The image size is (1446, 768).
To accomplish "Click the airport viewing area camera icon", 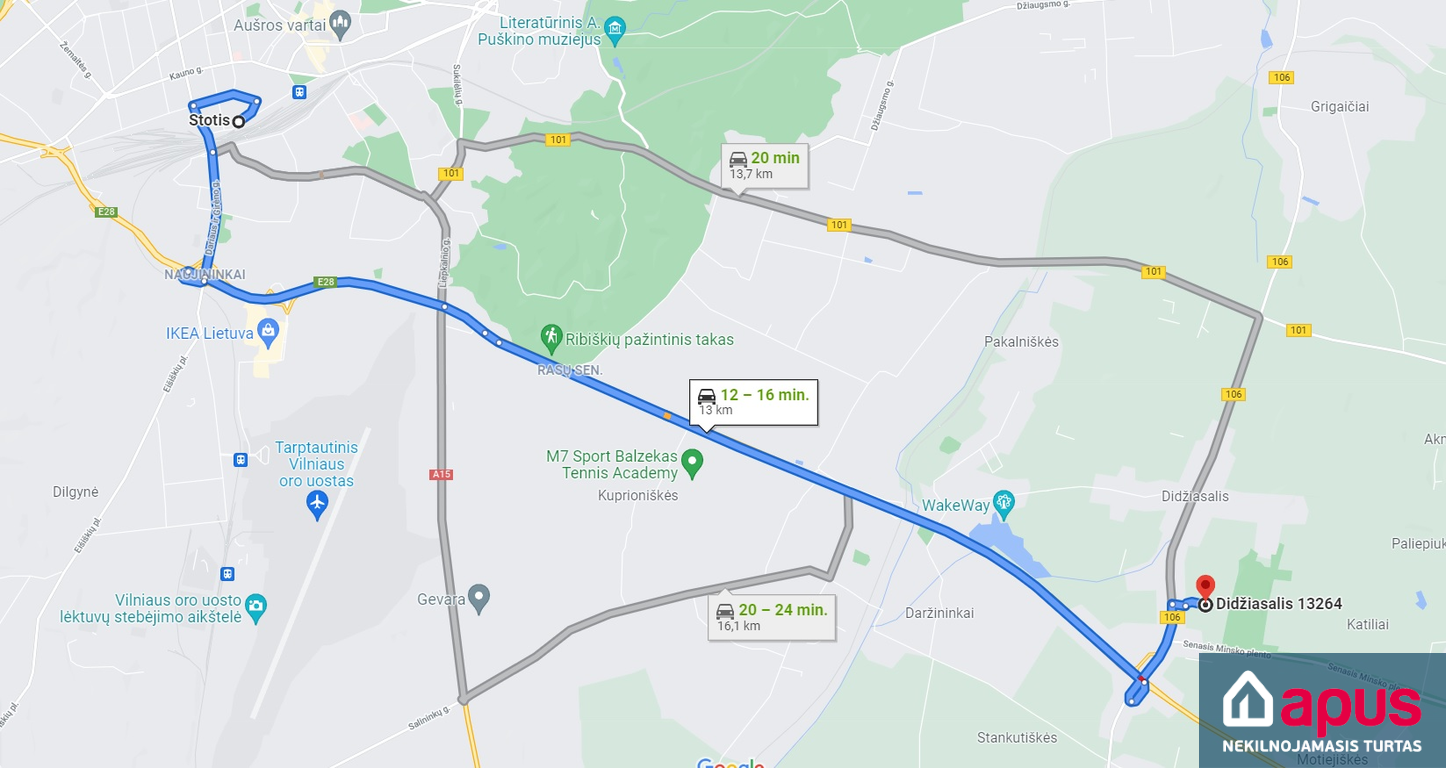I will point(257,605).
